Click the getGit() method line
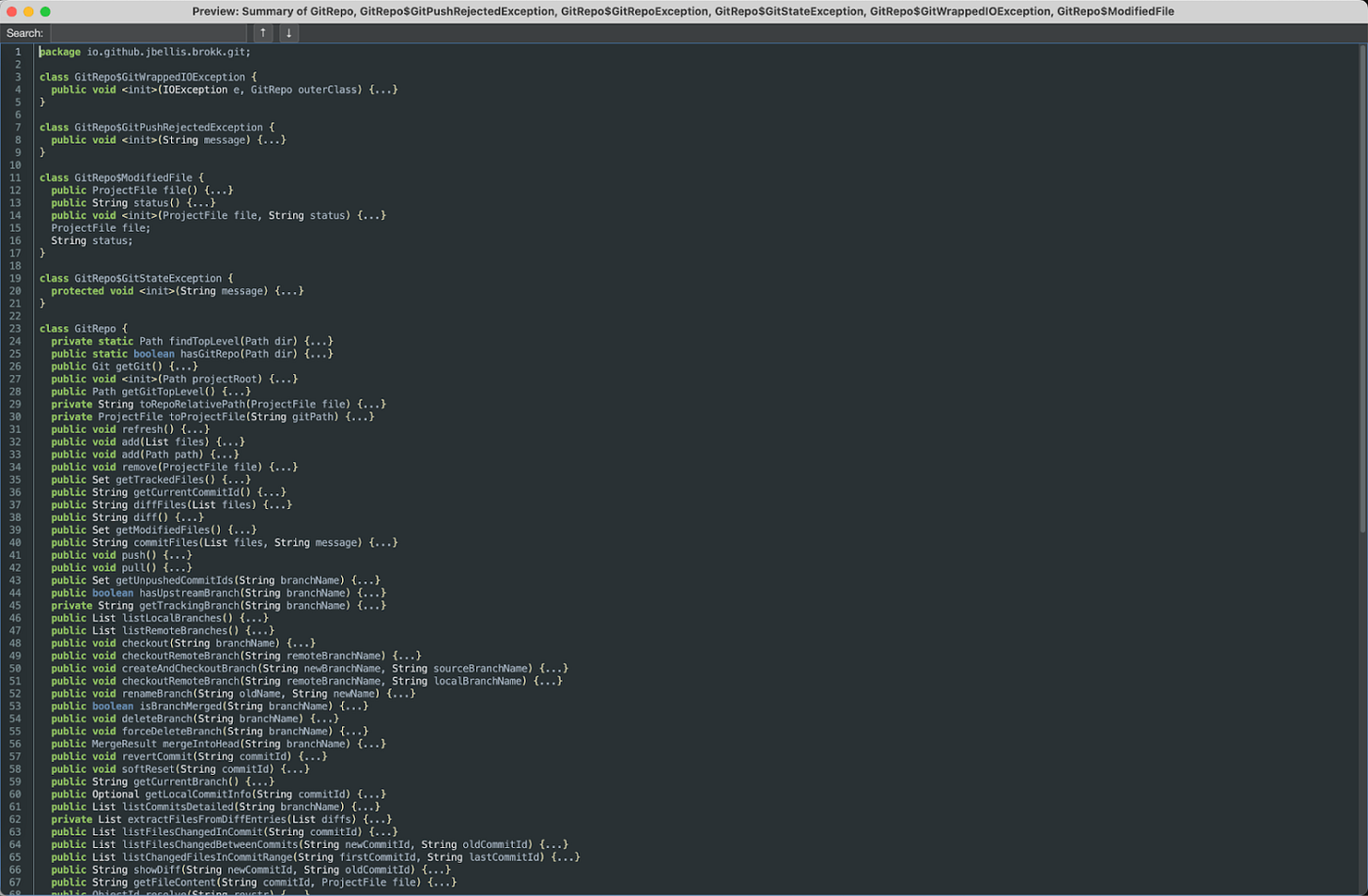The width and height of the screenshot is (1368, 896). coord(125,366)
